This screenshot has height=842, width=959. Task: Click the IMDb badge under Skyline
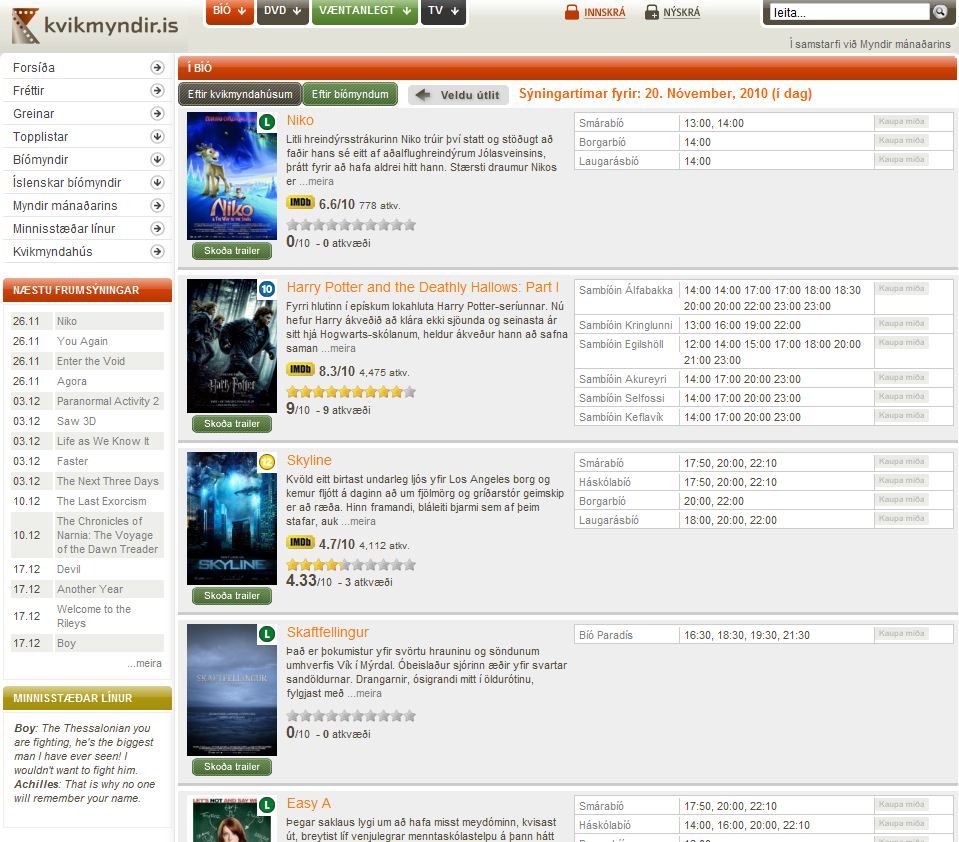click(x=300, y=543)
